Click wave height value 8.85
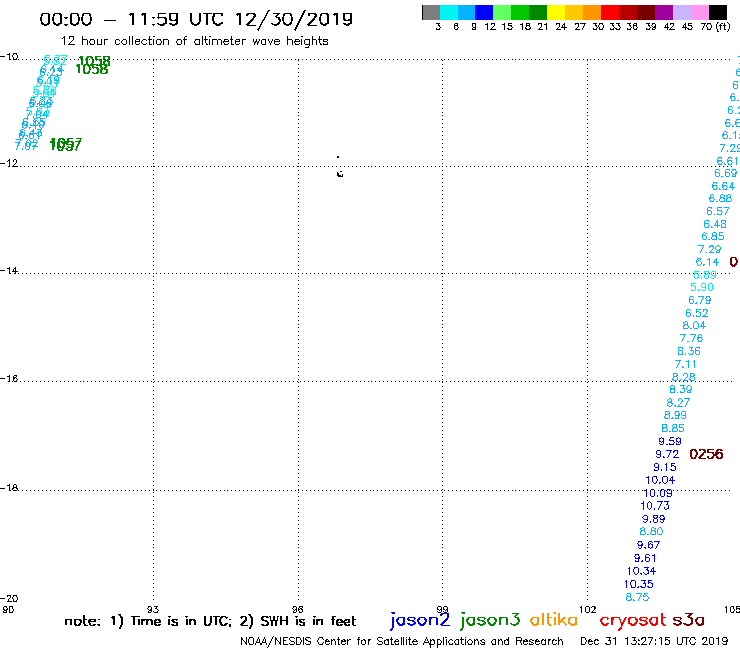This screenshot has width=740, height=650. (x=673, y=428)
